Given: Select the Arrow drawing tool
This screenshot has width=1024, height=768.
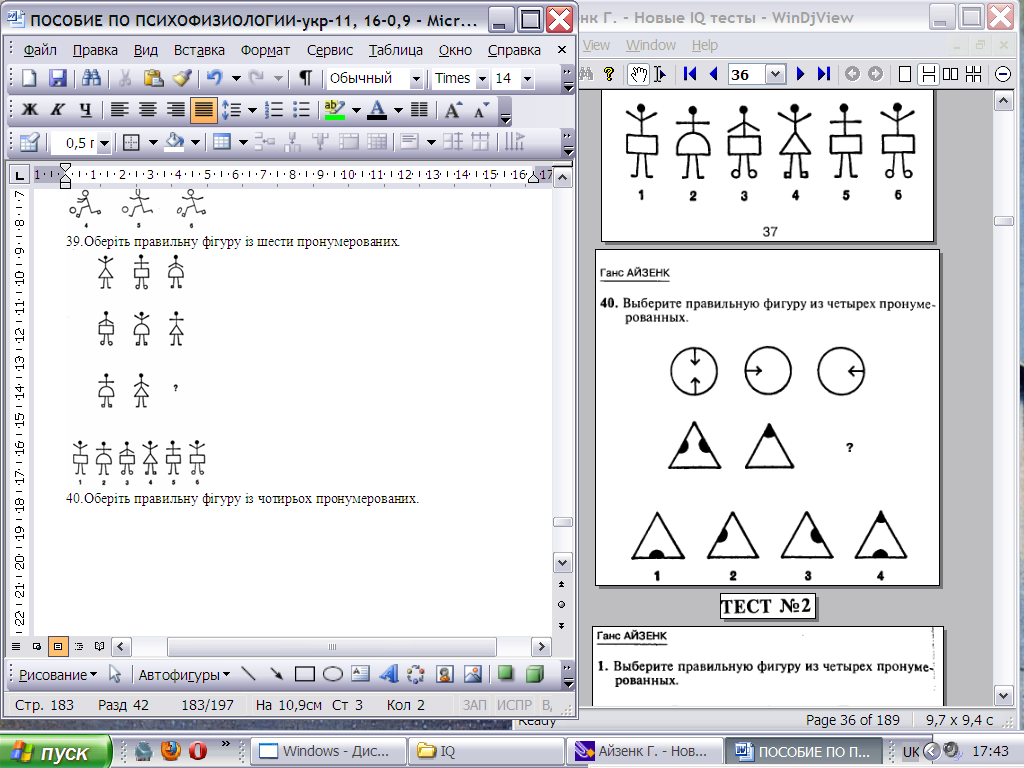Looking at the screenshot, I should click(x=276, y=674).
